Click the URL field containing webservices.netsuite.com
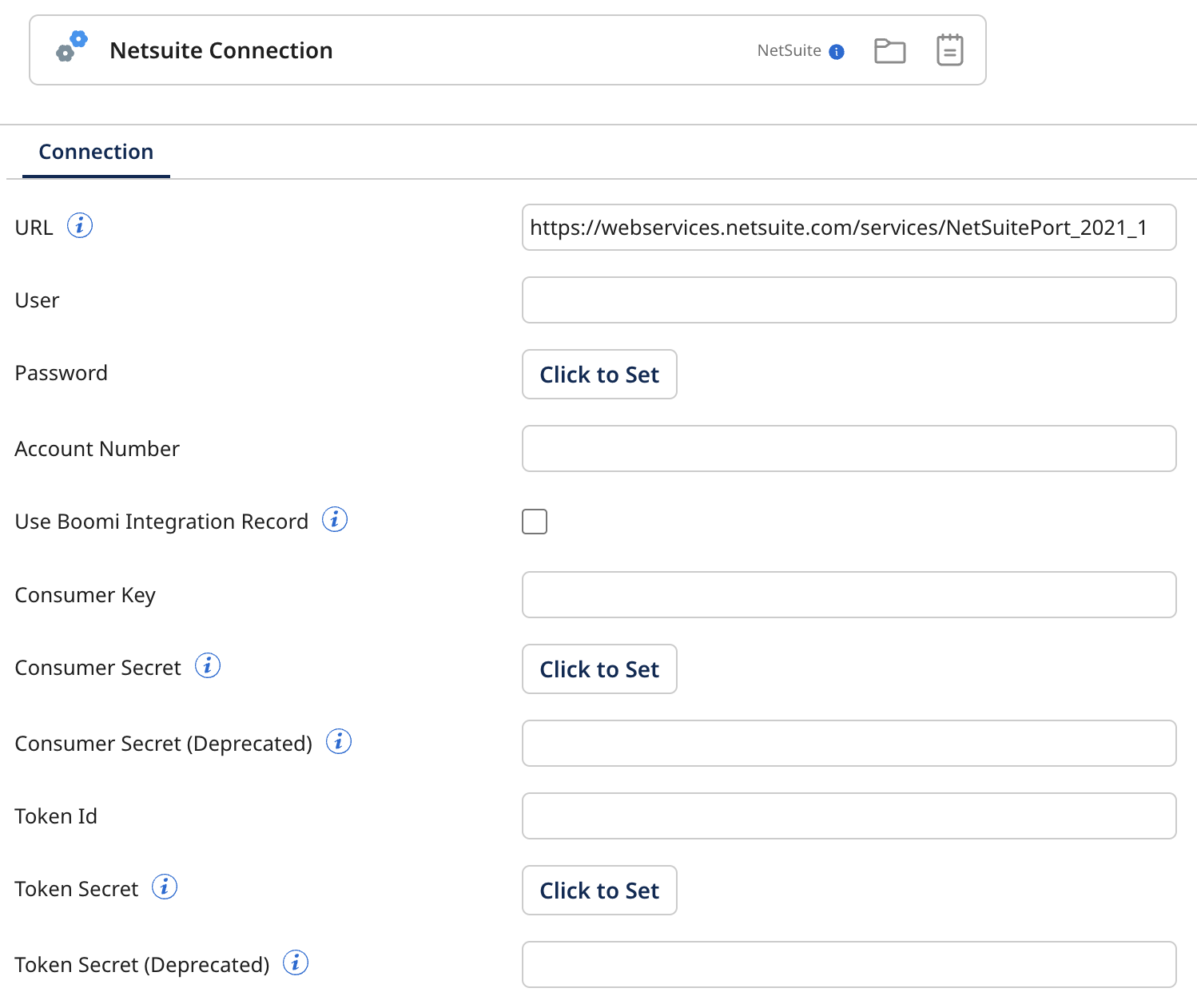This screenshot has width=1197, height=1008. coord(849,227)
